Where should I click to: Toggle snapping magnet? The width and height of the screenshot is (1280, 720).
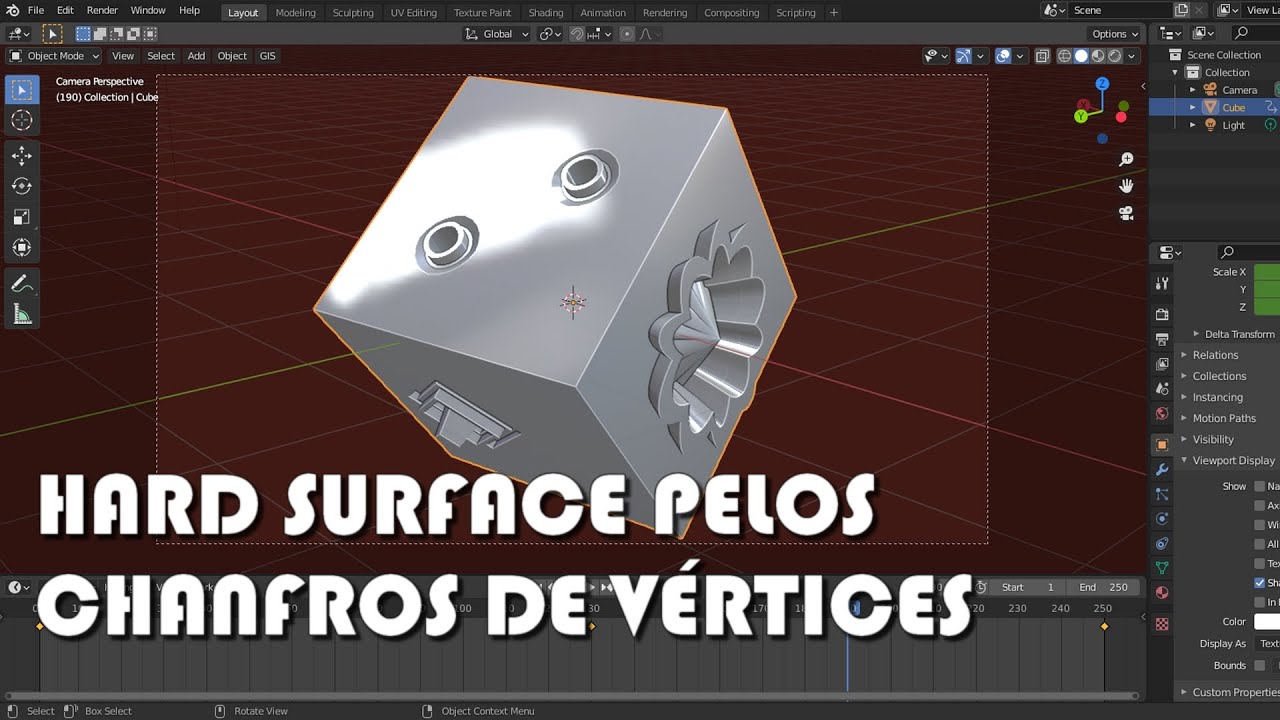click(577, 34)
